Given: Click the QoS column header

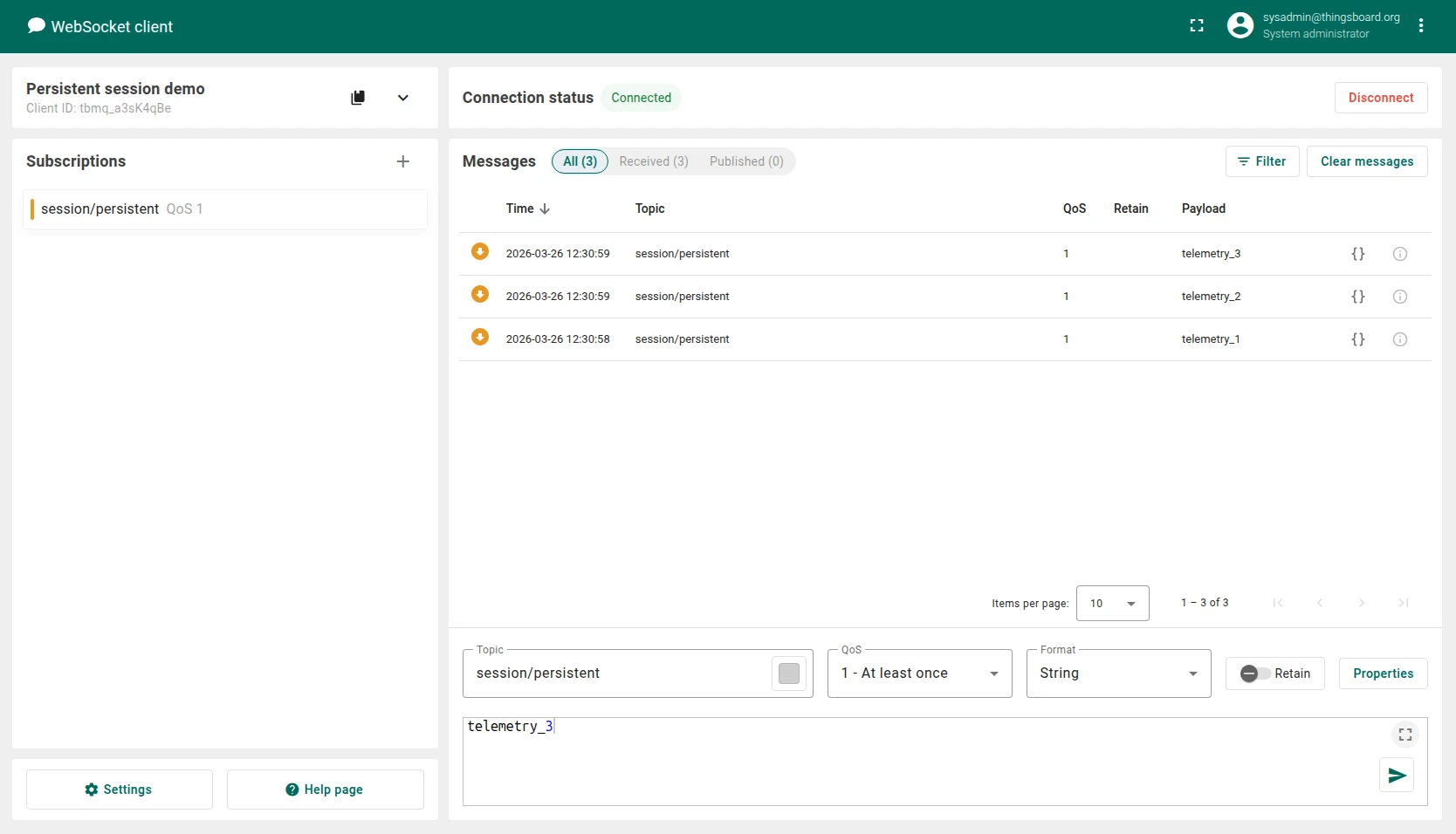Looking at the screenshot, I should pos(1075,208).
